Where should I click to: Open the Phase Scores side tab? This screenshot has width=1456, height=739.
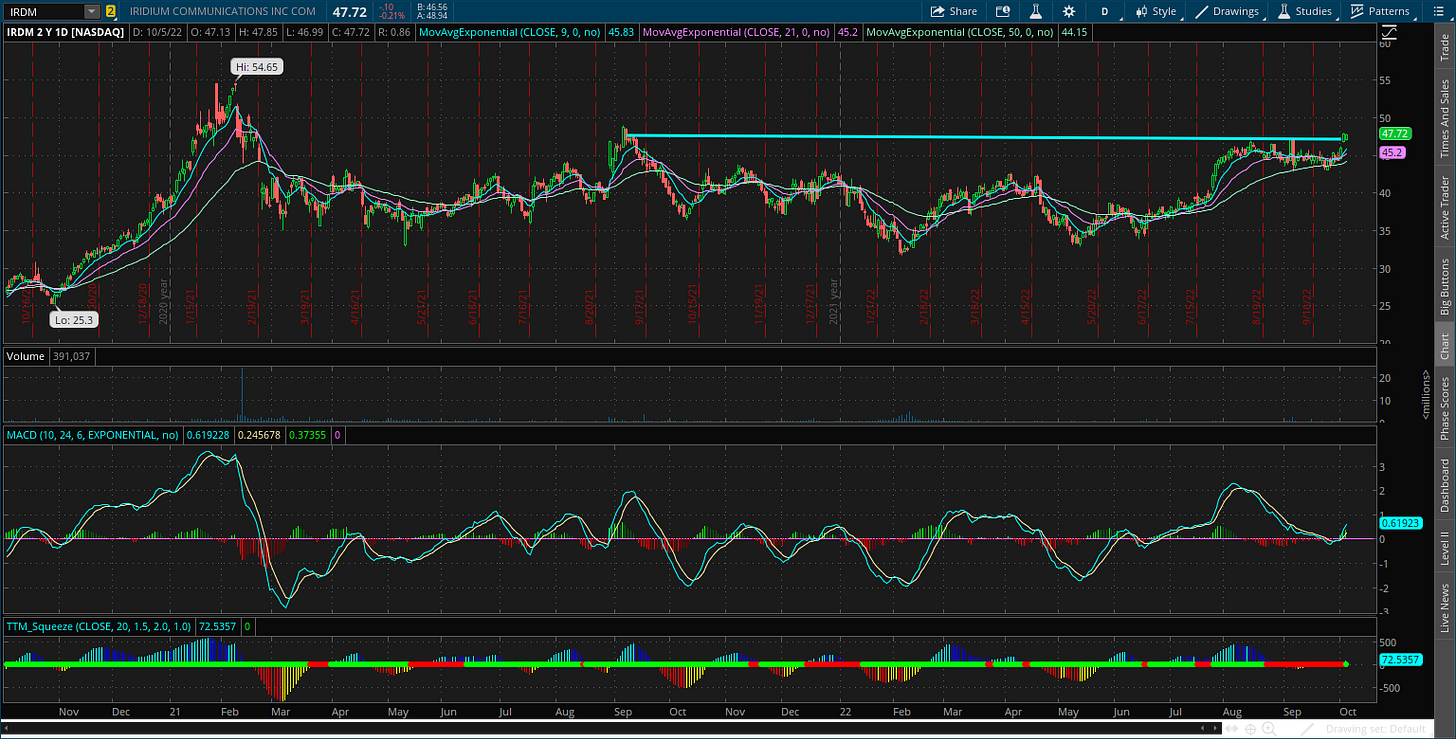click(1444, 407)
